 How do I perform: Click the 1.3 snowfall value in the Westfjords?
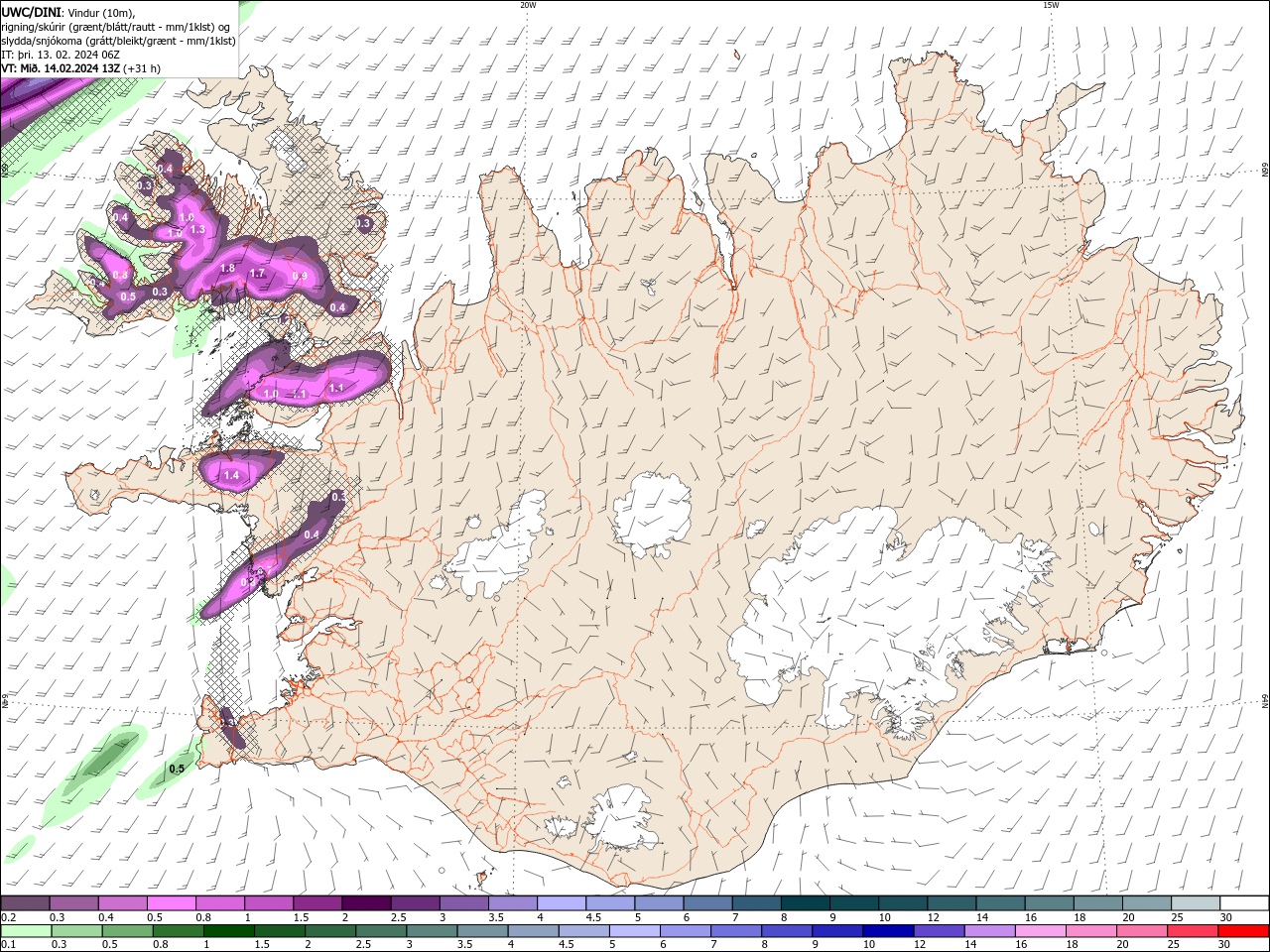tap(196, 229)
